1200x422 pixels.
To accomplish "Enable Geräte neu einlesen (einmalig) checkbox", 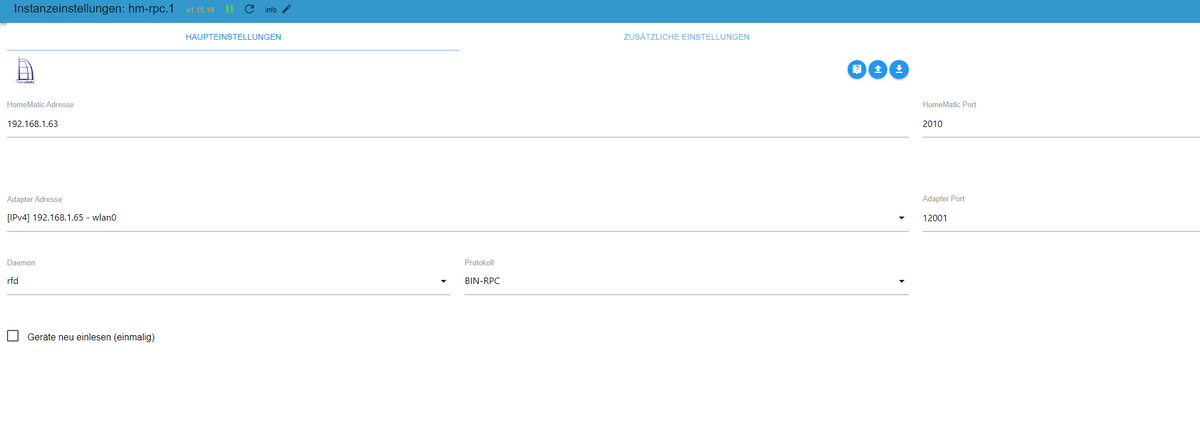I will pyautogui.click(x=13, y=336).
